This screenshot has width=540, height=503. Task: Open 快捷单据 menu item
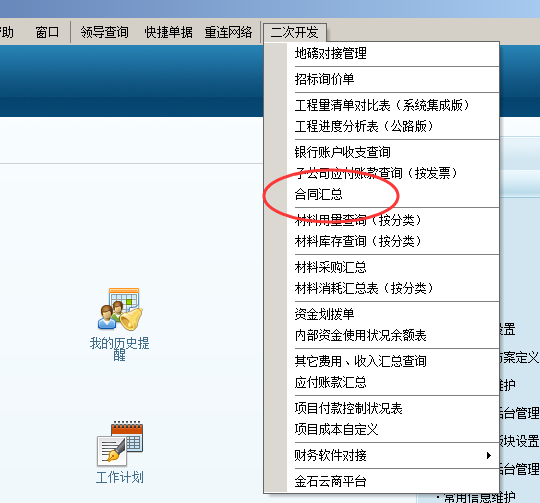coord(168,32)
